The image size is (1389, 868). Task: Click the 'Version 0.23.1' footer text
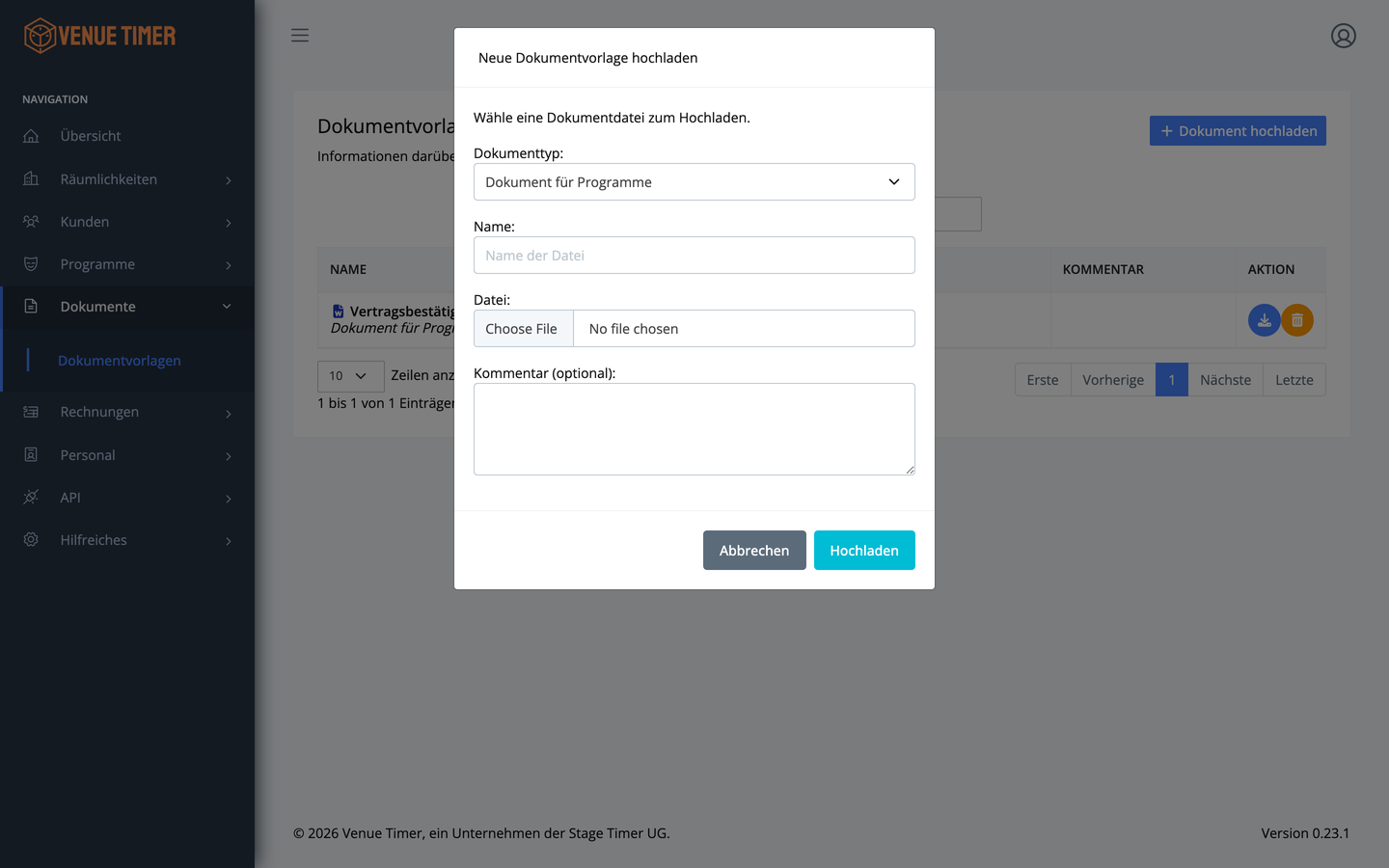coord(1305,833)
